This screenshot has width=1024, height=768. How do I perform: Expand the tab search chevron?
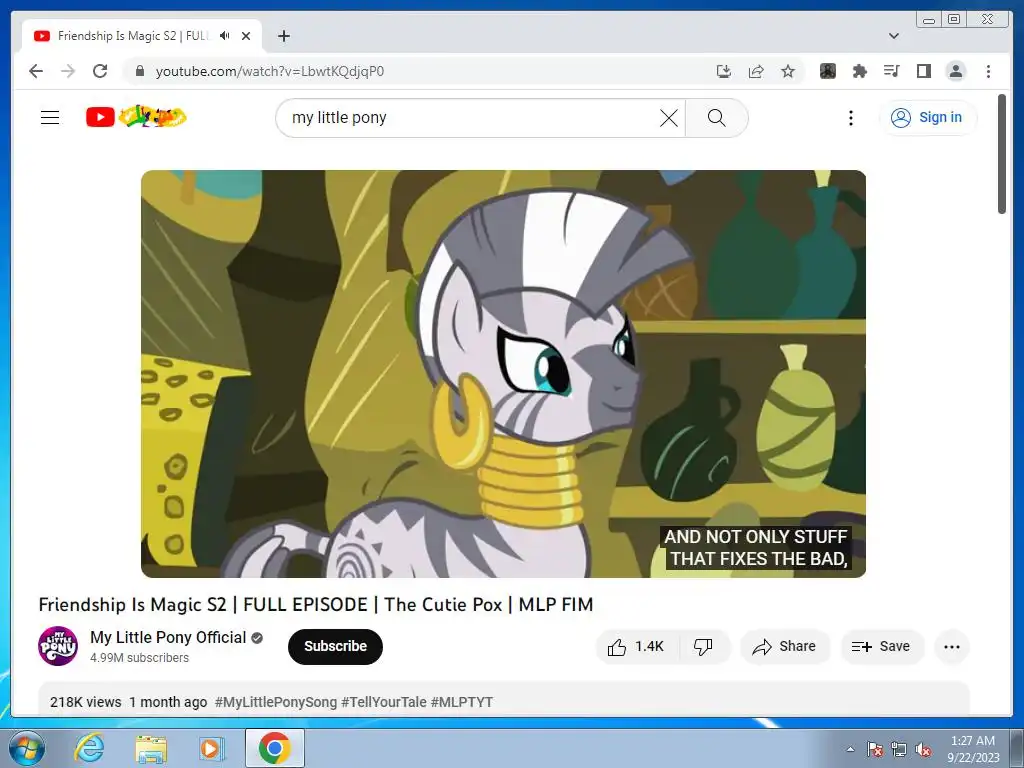click(x=894, y=36)
